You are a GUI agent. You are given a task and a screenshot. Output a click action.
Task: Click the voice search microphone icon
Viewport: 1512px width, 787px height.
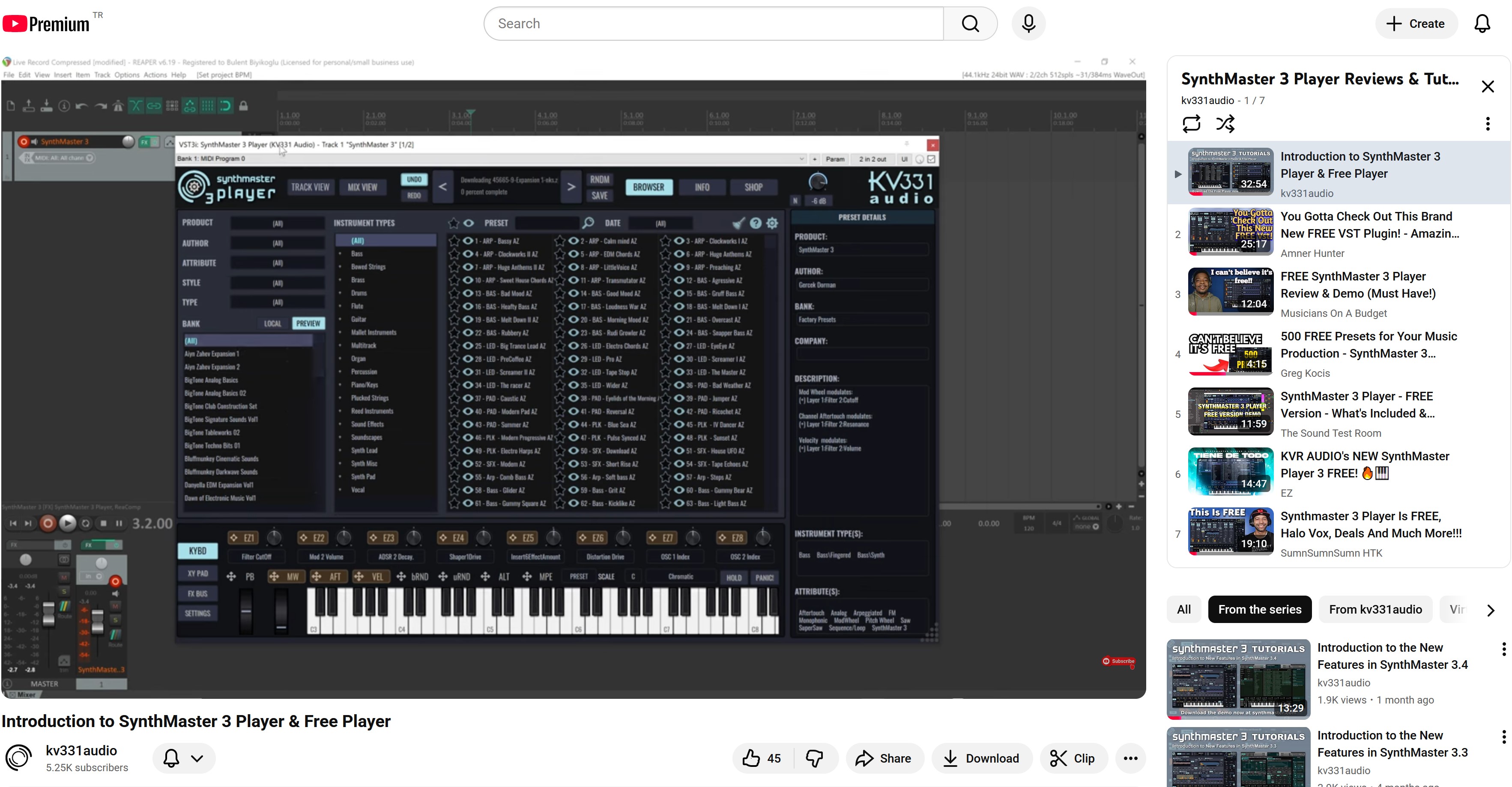pos(1028,24)
